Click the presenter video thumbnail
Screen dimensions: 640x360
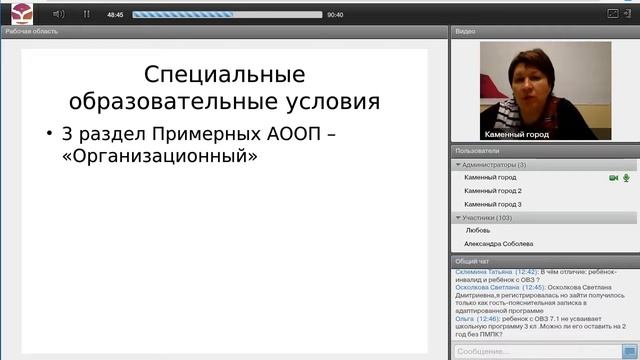pyautogui.click(x=545, y=91)
